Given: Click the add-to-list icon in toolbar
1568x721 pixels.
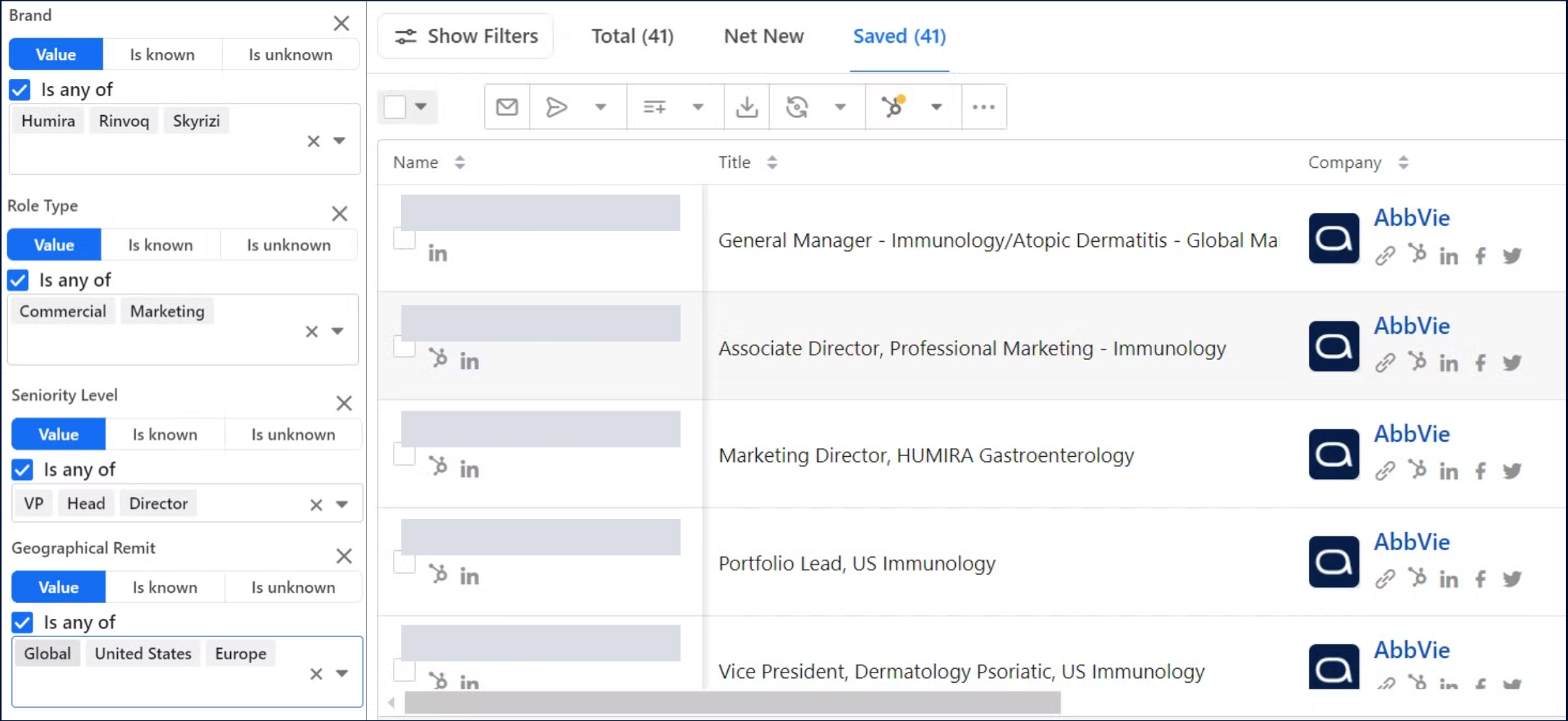Looking at the screenshot, I should point(653,106).
